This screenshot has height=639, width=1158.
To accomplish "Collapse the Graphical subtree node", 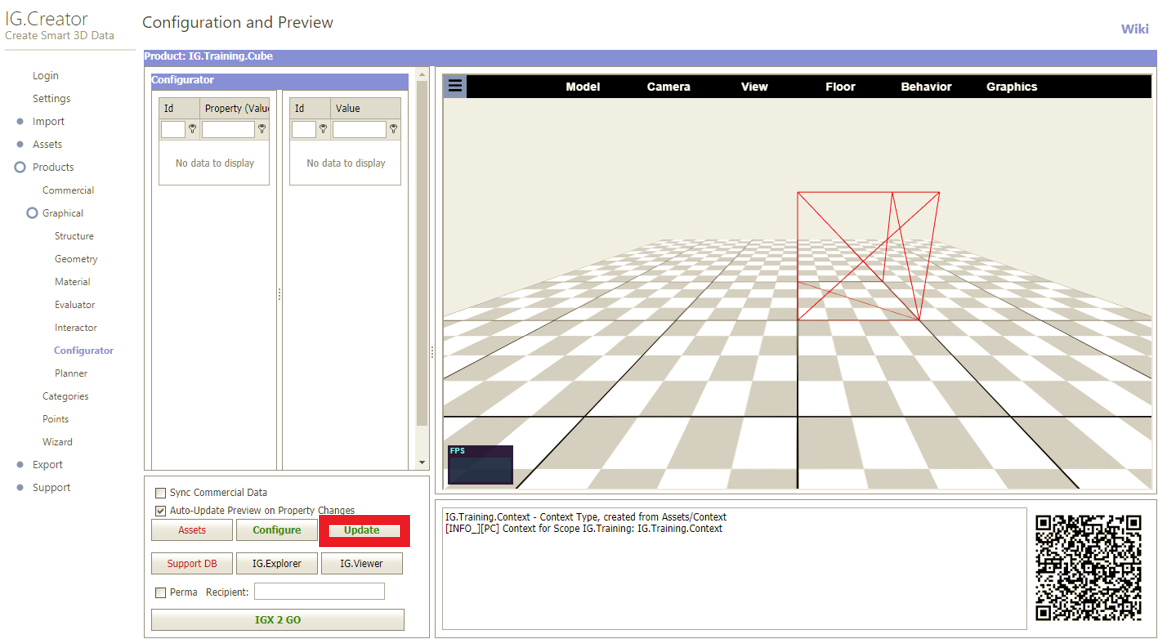I will (x=32, y=213).
